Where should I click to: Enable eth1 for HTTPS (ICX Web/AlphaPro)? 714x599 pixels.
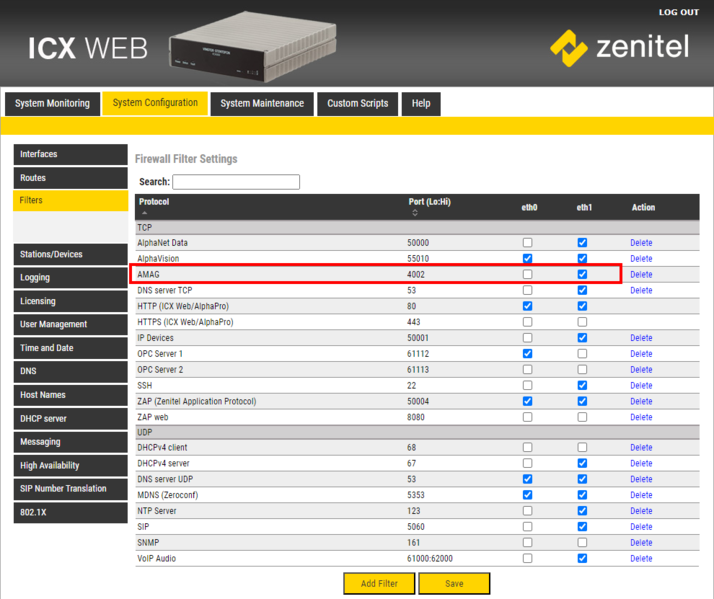(x=582, y=322)
